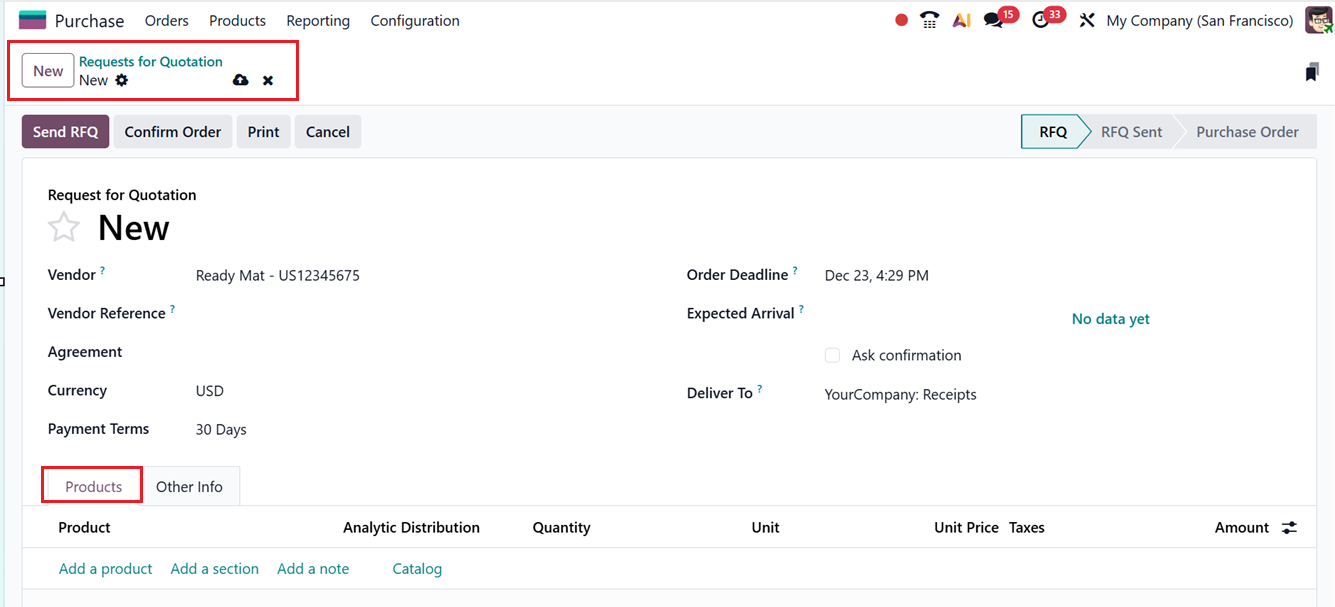Switch to the Other Info tab
Screen dimensions: 1335x607
189,486
